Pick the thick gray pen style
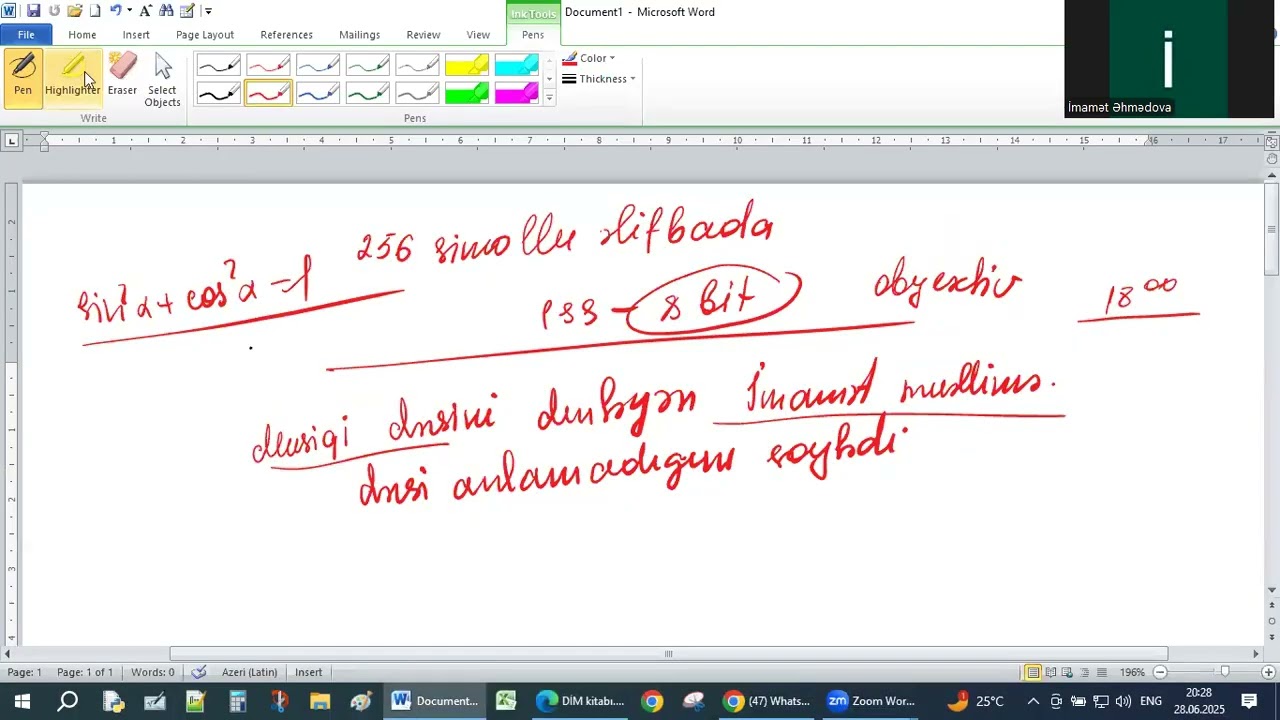The height and width of the screenshot is (720, 1280). pyautogui.click(x=418, y=94)
